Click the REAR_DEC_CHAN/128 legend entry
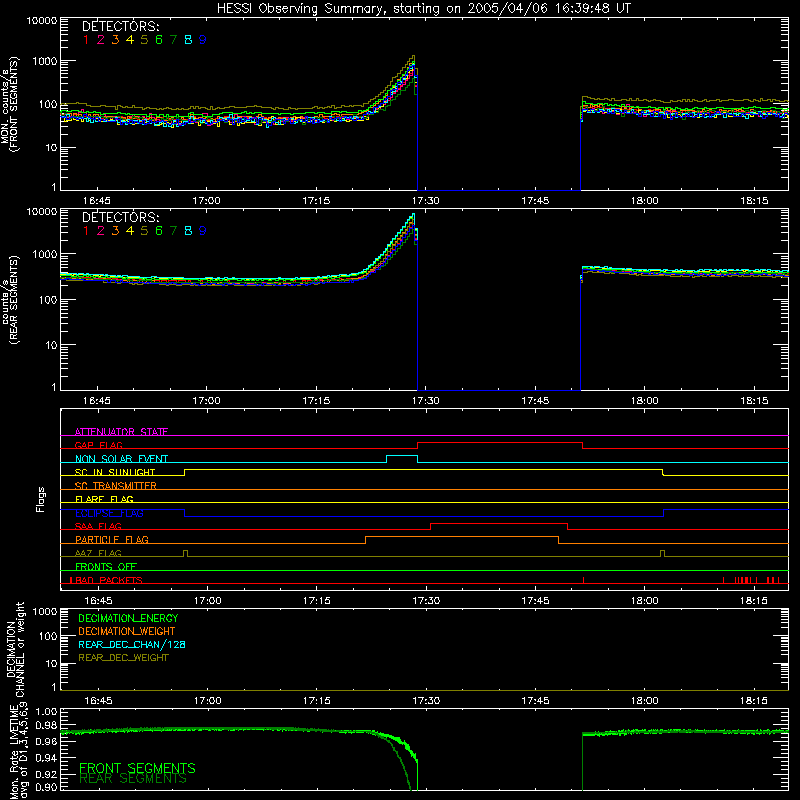This screenshot has width=800, height=800. point(132,644)
